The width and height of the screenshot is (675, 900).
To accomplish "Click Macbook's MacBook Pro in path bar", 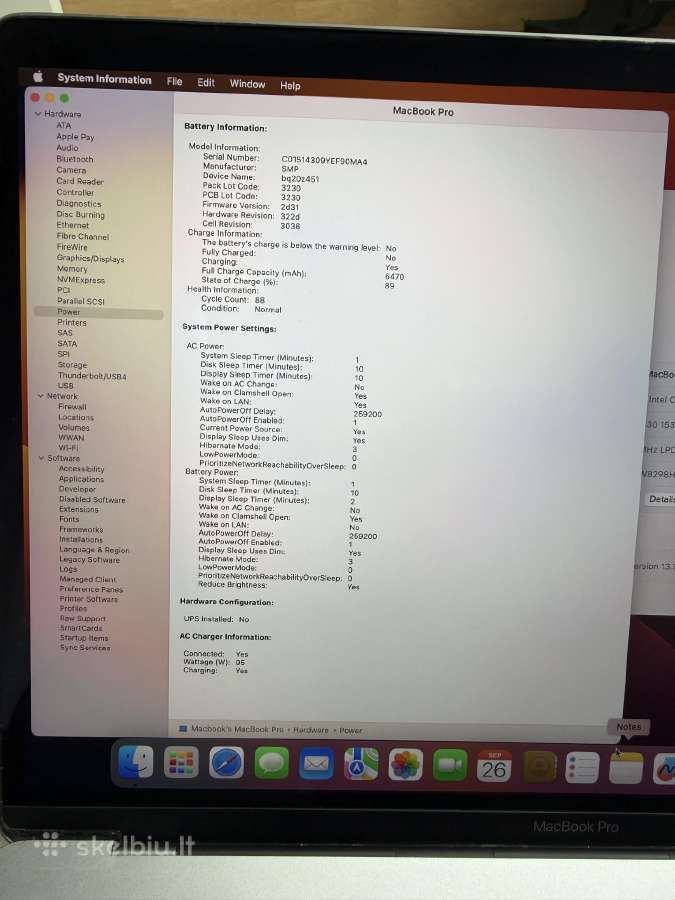I will tap(237, 729).
